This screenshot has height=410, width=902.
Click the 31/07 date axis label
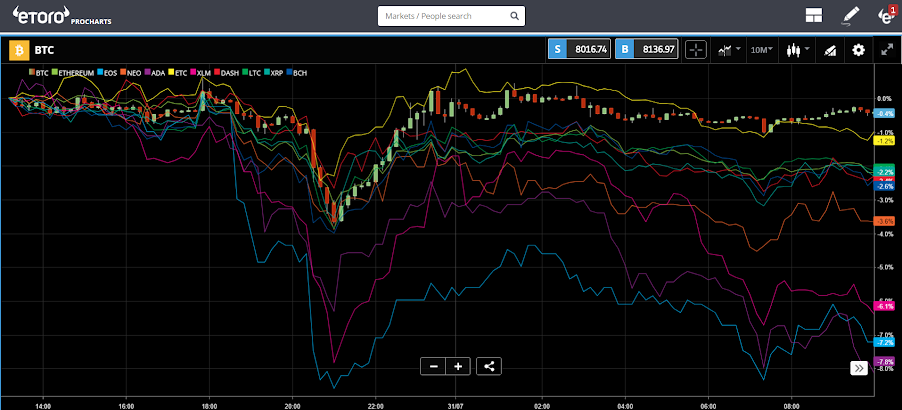(455, 405)
